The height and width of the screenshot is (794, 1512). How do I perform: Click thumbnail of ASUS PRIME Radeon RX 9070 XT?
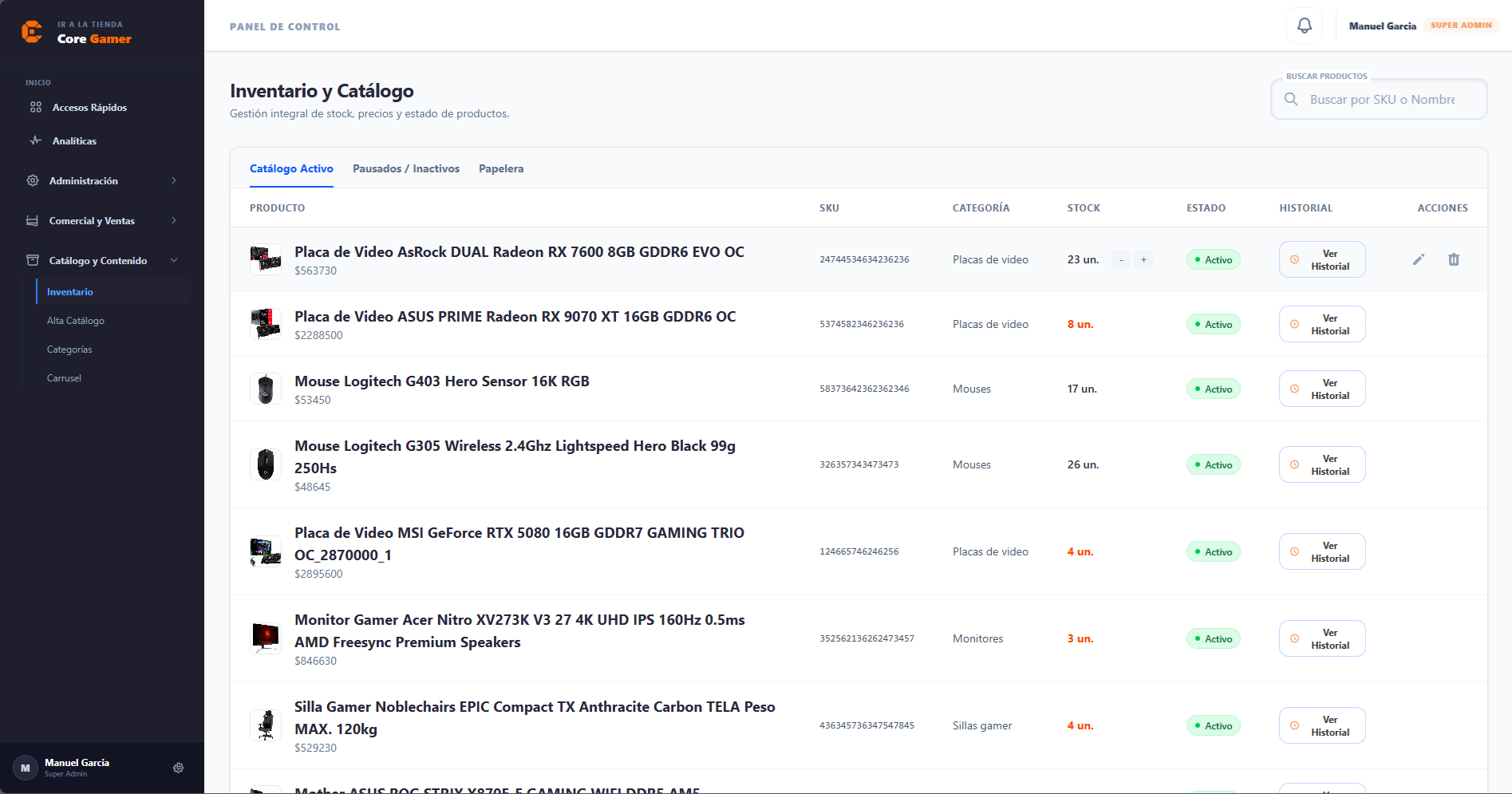[266, 324]
